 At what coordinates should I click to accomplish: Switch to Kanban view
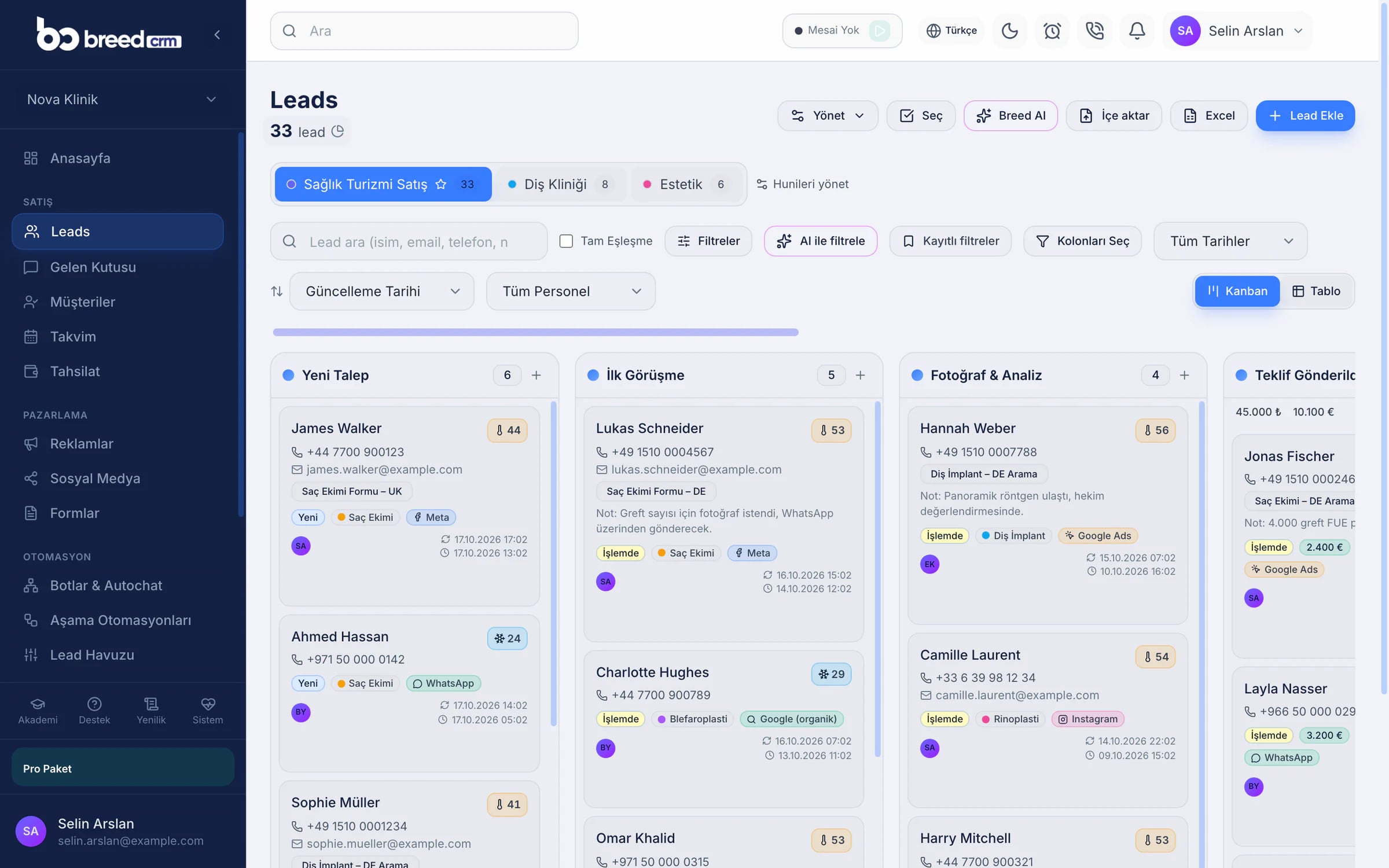point(1237,291)
